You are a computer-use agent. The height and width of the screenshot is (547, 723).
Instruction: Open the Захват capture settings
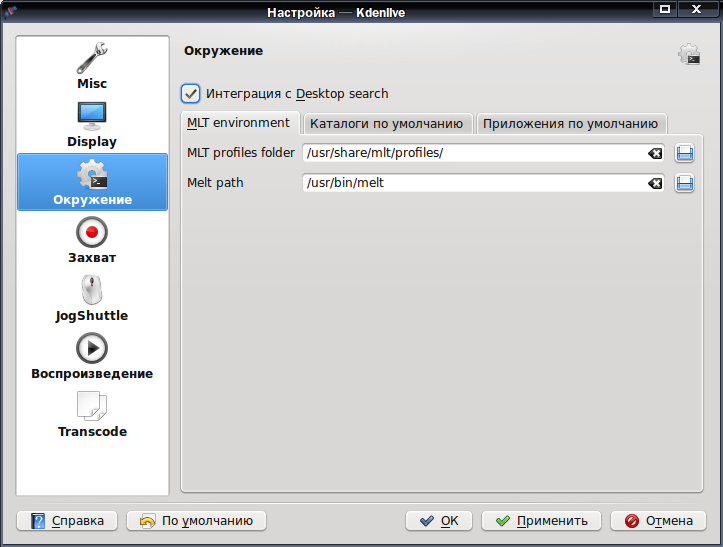tap(92, 240)
